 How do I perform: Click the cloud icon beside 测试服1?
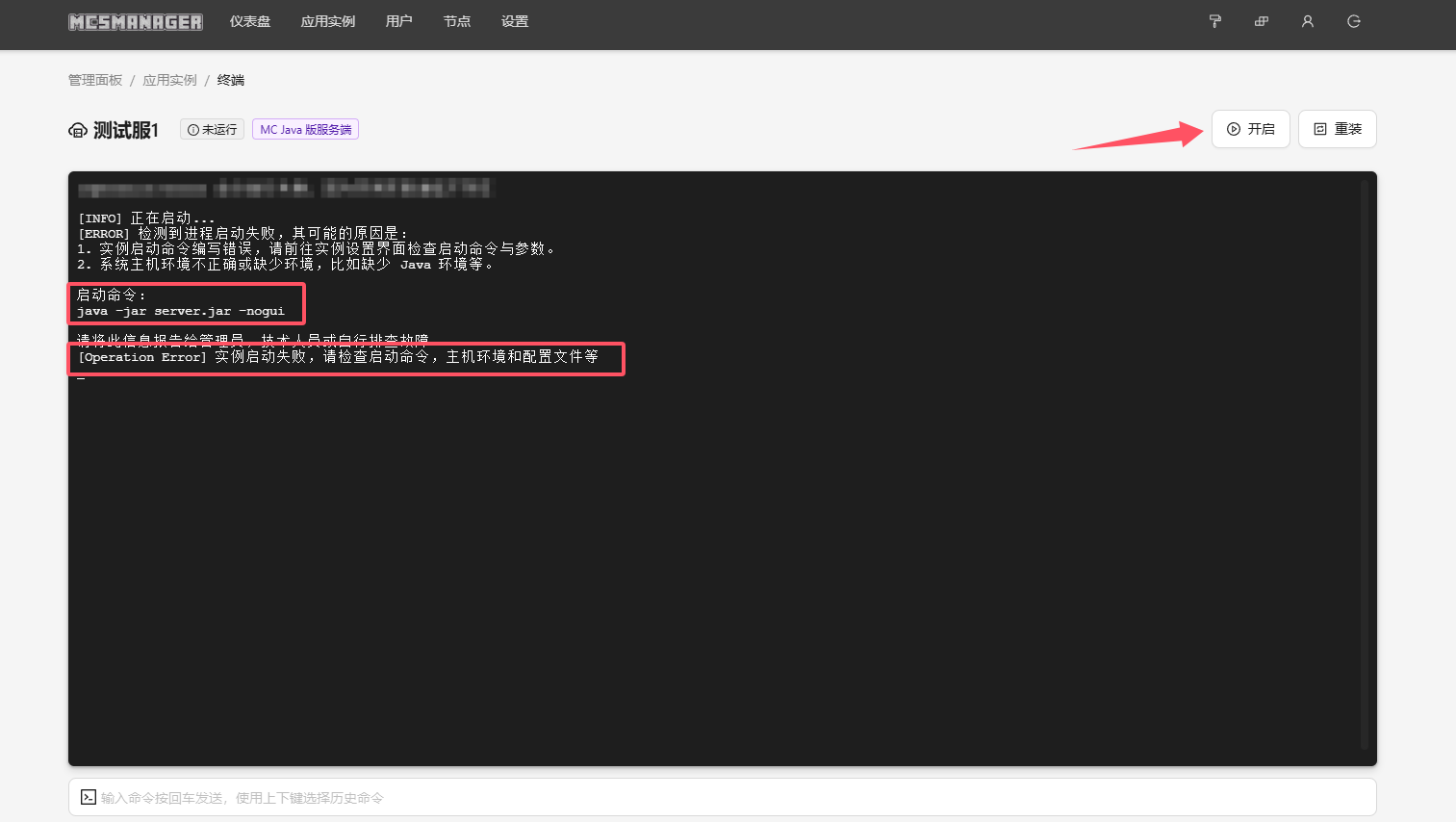pyautogui.click(x=78, y=130)
